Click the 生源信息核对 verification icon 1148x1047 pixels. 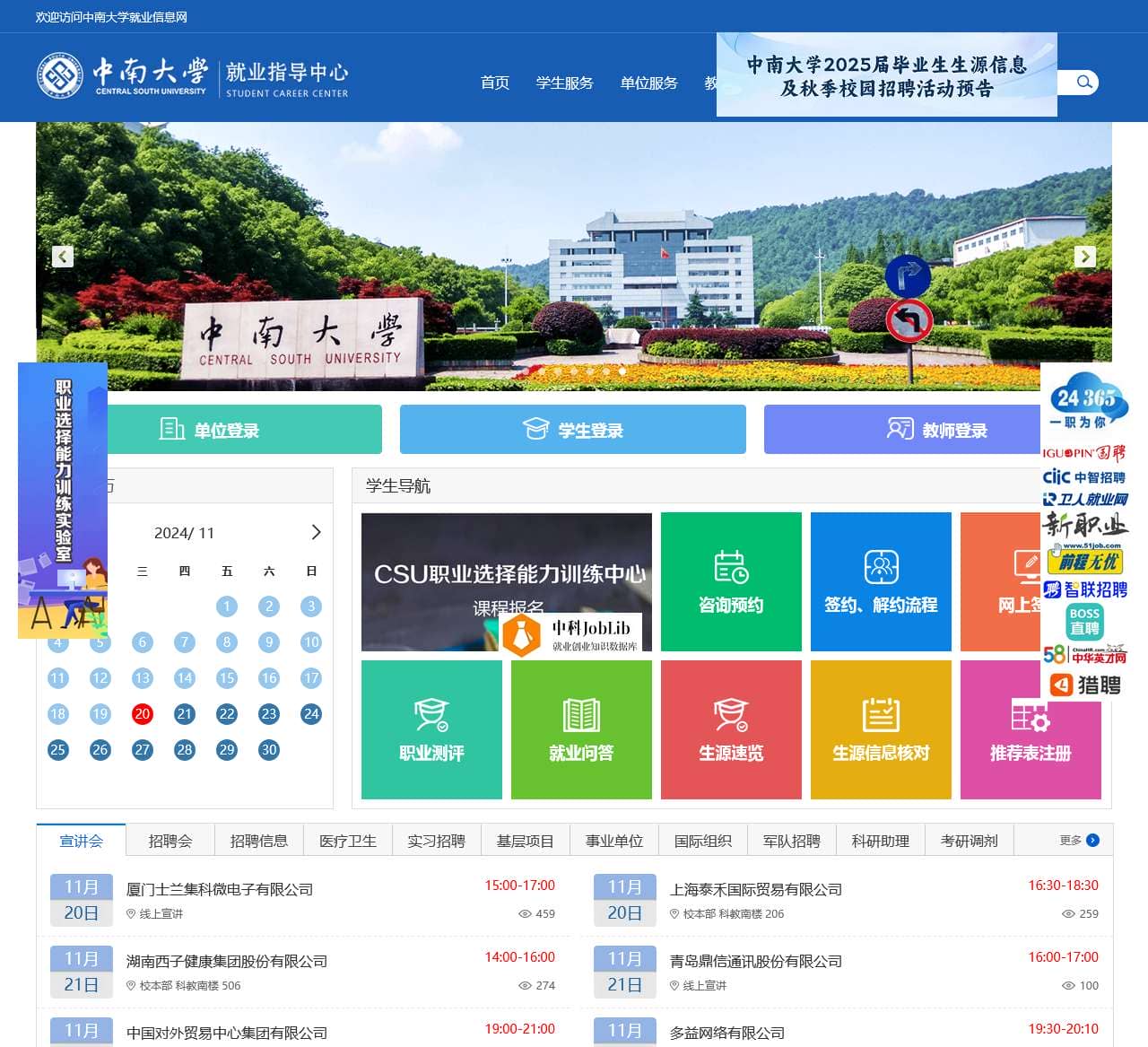point(881,729)
